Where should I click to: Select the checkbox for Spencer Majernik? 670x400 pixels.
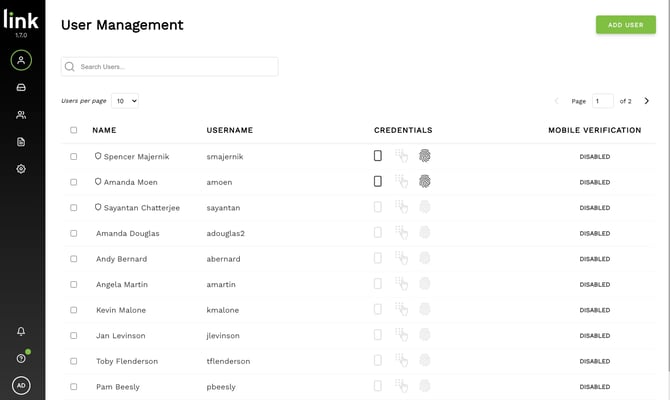(x=73, y=156)
